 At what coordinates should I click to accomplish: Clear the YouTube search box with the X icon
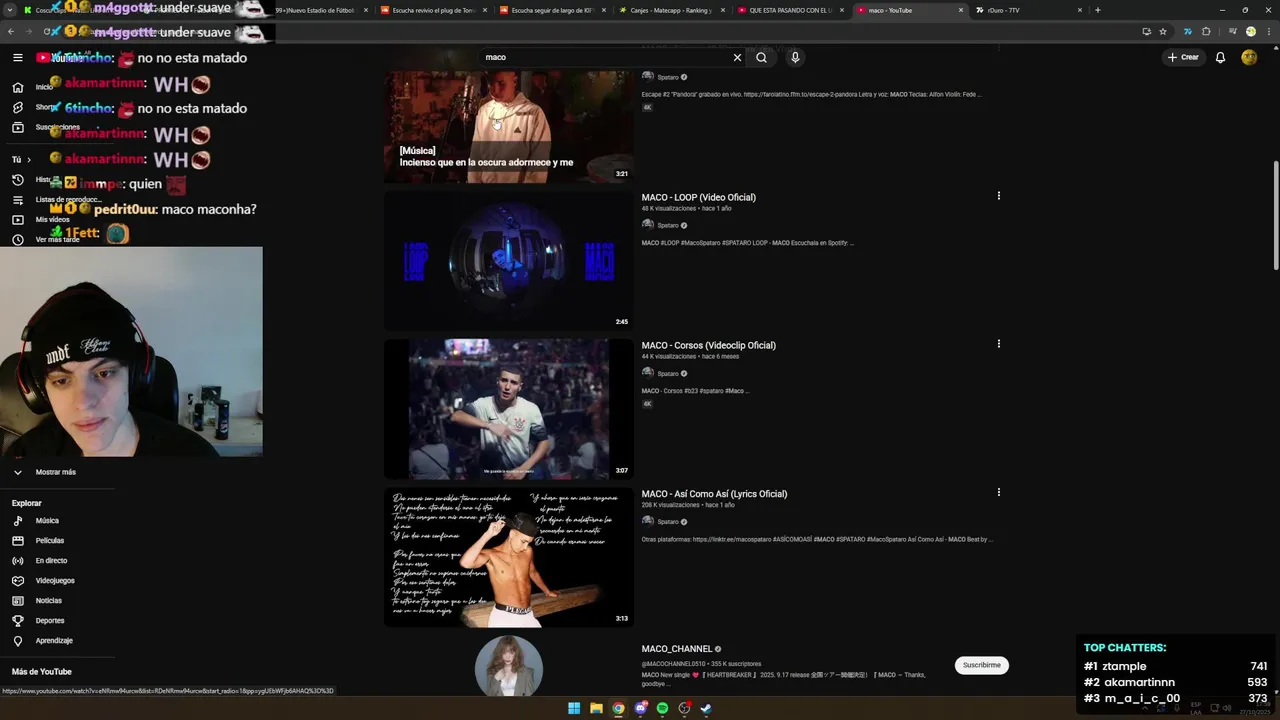[737, 57]
